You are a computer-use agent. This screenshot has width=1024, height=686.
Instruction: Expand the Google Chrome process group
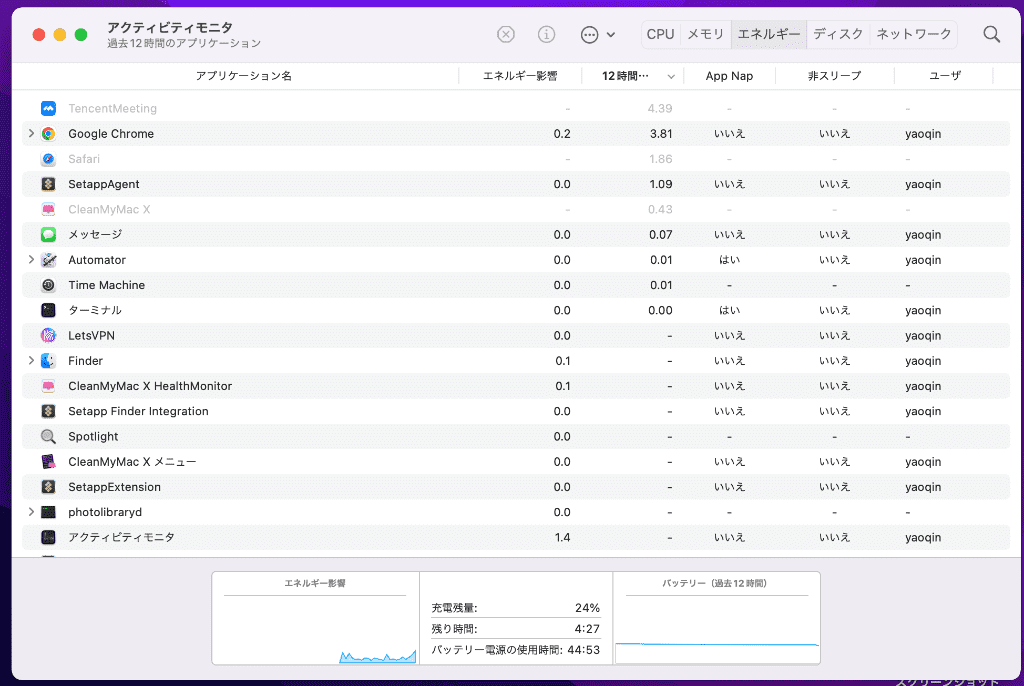coord(31,133)
